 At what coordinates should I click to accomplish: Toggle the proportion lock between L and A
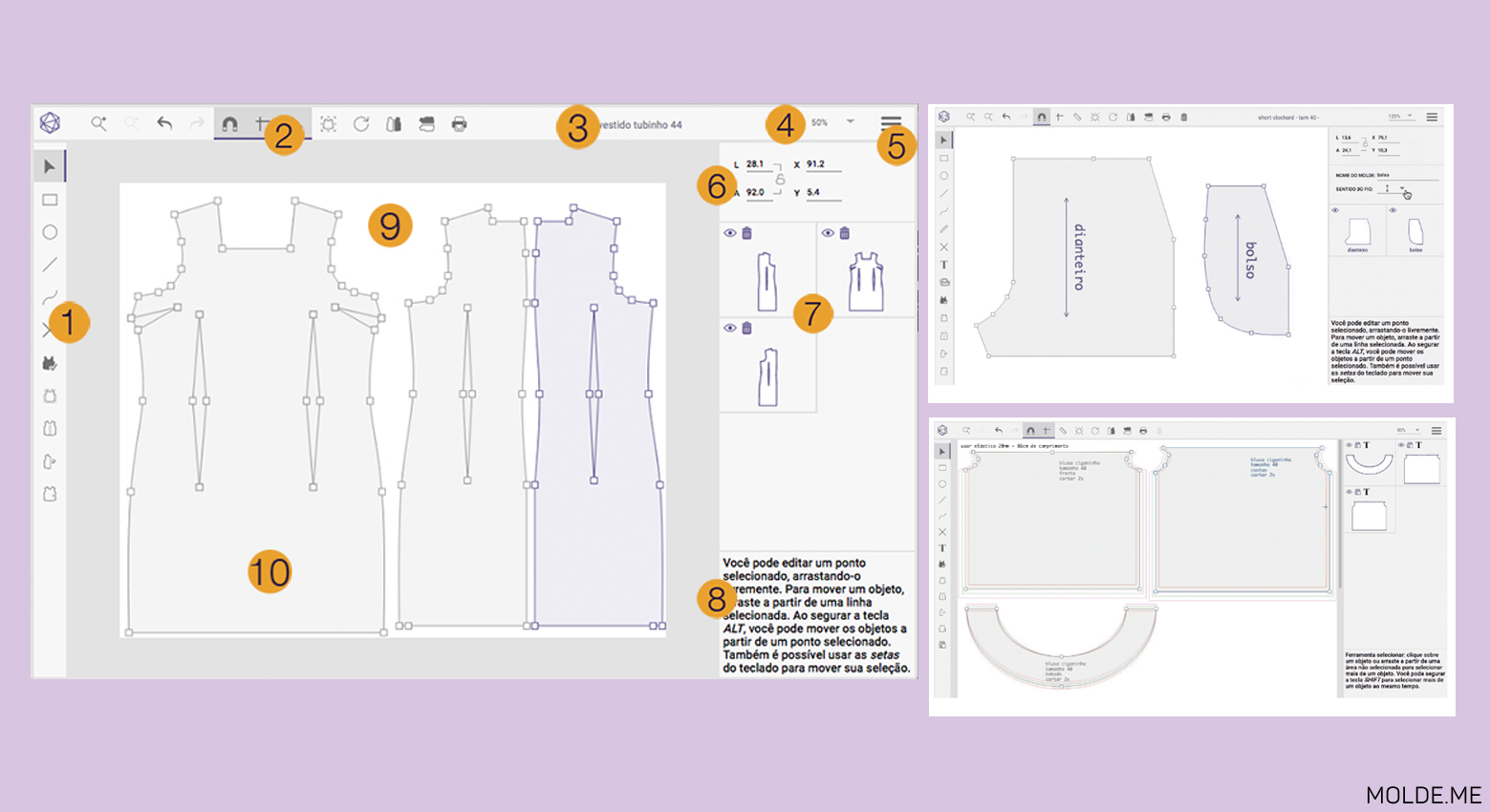[780, 179]
